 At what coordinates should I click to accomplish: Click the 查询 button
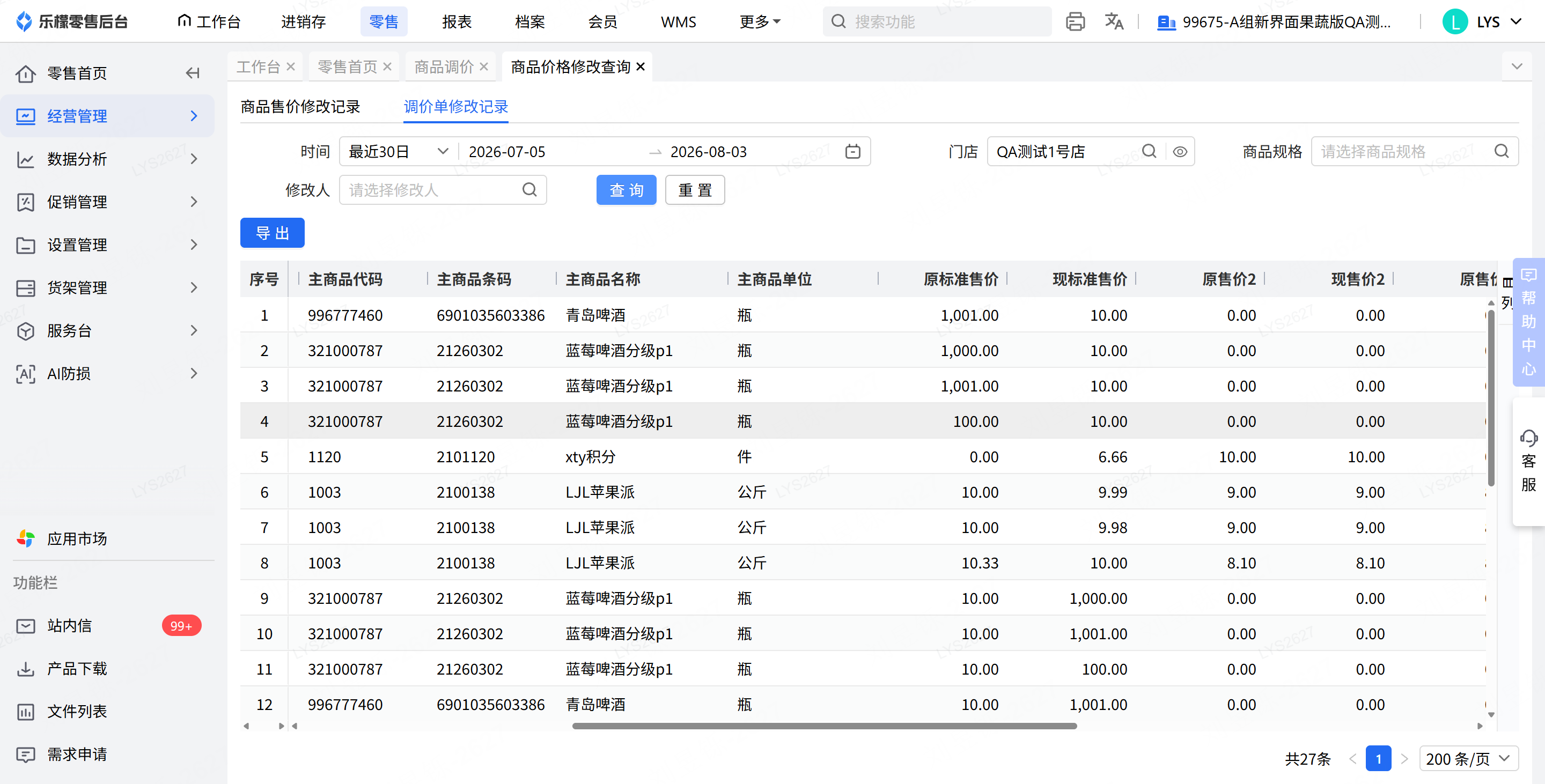pyautogui.click(x=626, y=190)
